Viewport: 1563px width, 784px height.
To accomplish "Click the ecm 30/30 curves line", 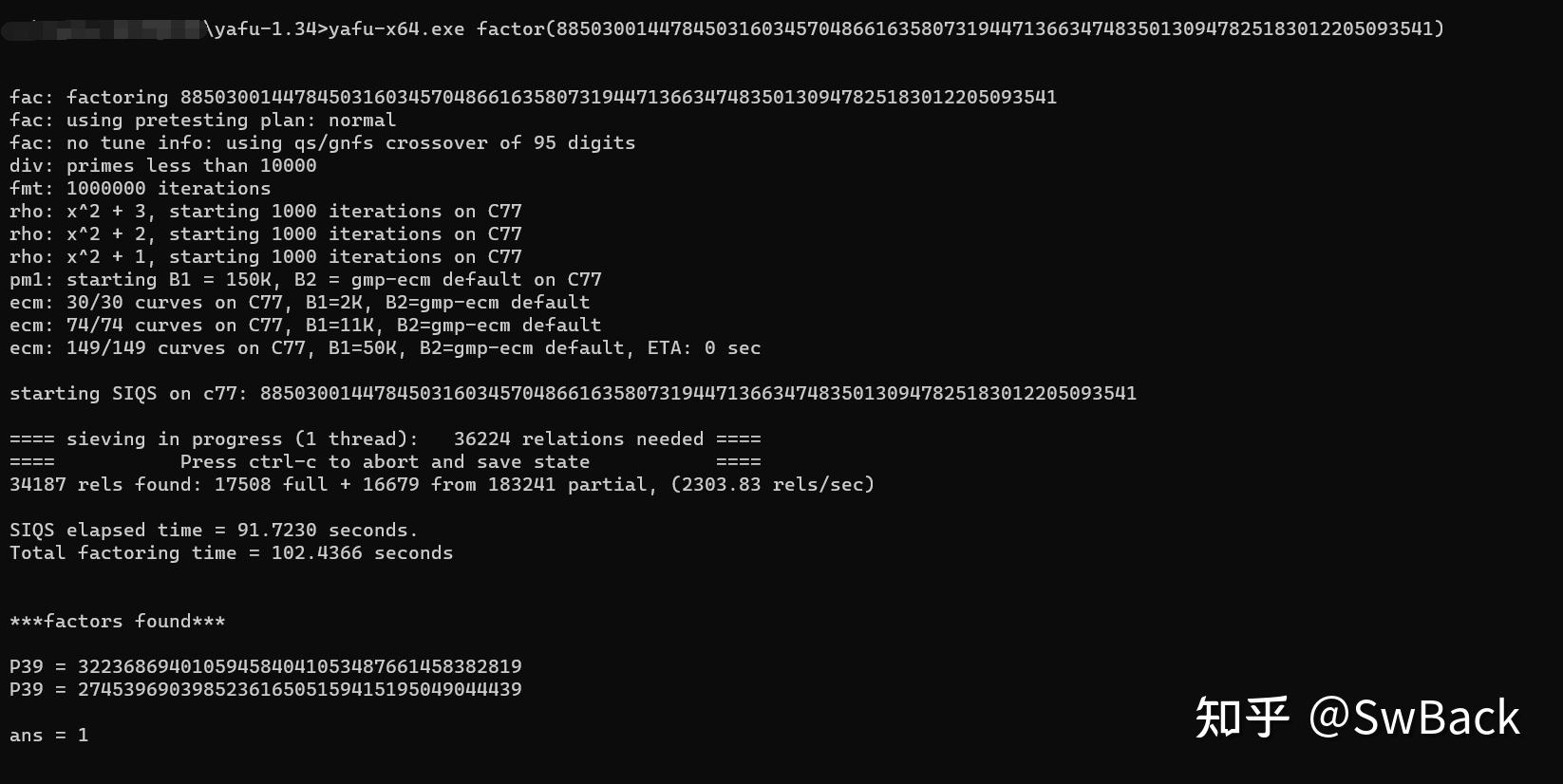I will tap(300, 302).
